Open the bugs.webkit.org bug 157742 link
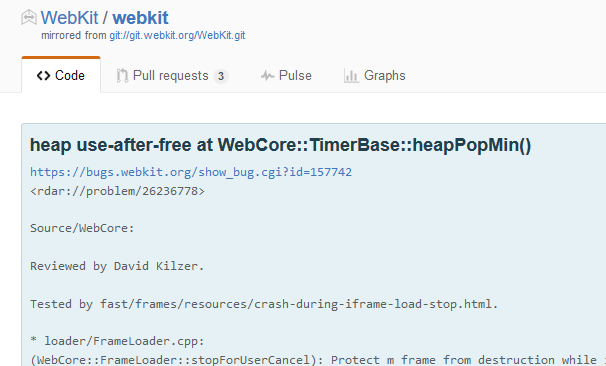The width and height of the screenshot is (606, 366). coord(191,172)
